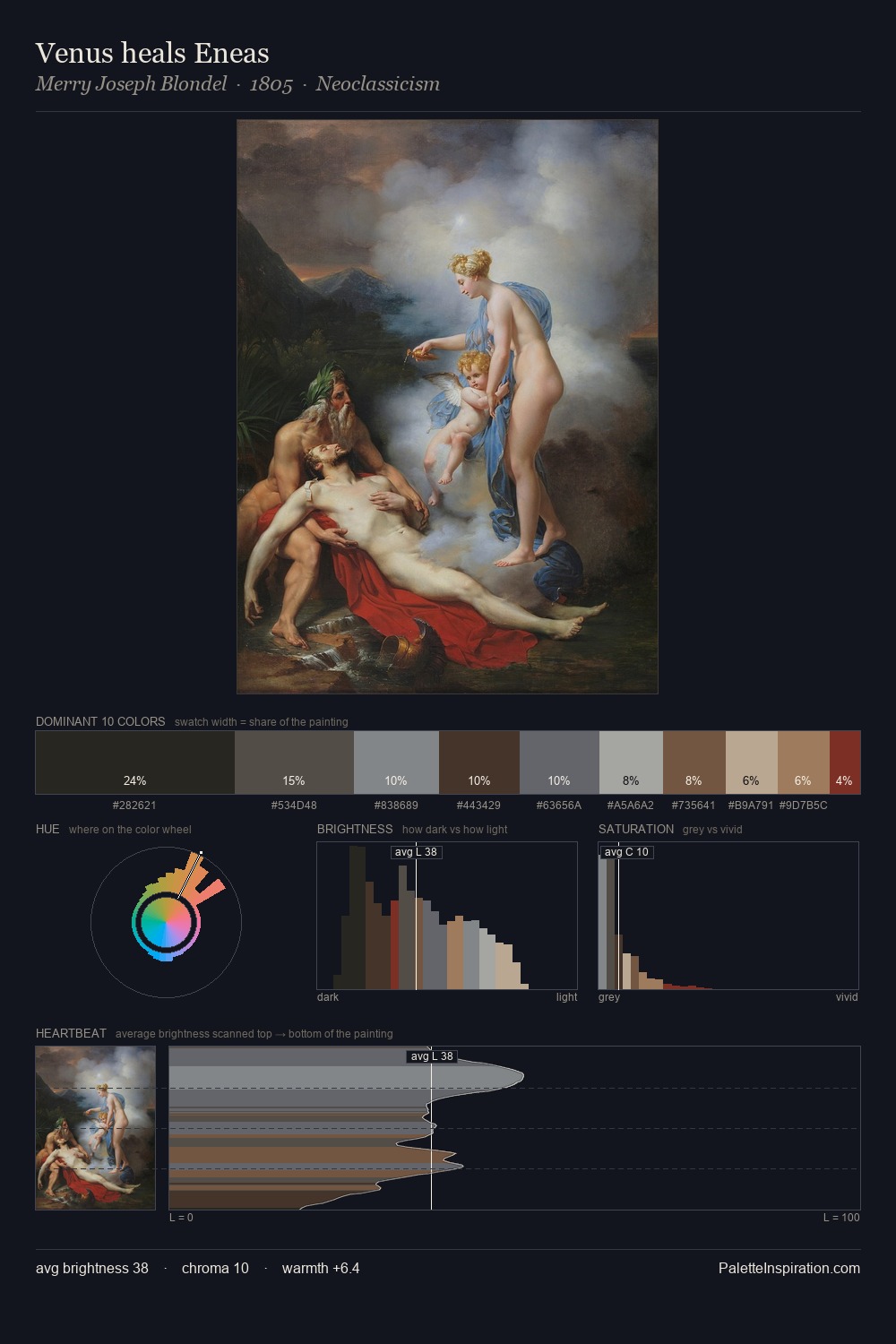Select the #534D48 swatch (15%)
The width and height of the screenshot is (896, 1344).
coord(294,762)
